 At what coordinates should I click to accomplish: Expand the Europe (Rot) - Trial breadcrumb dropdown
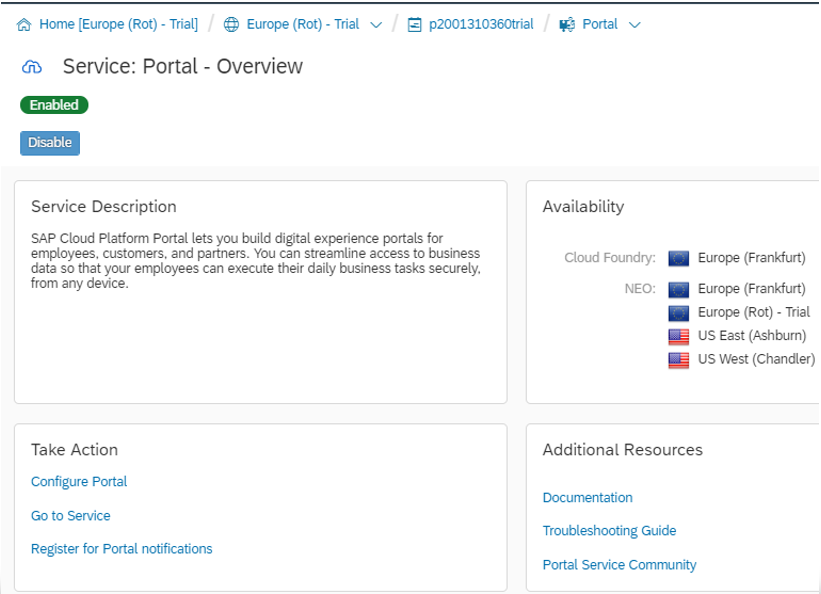(x=376, y=25)
